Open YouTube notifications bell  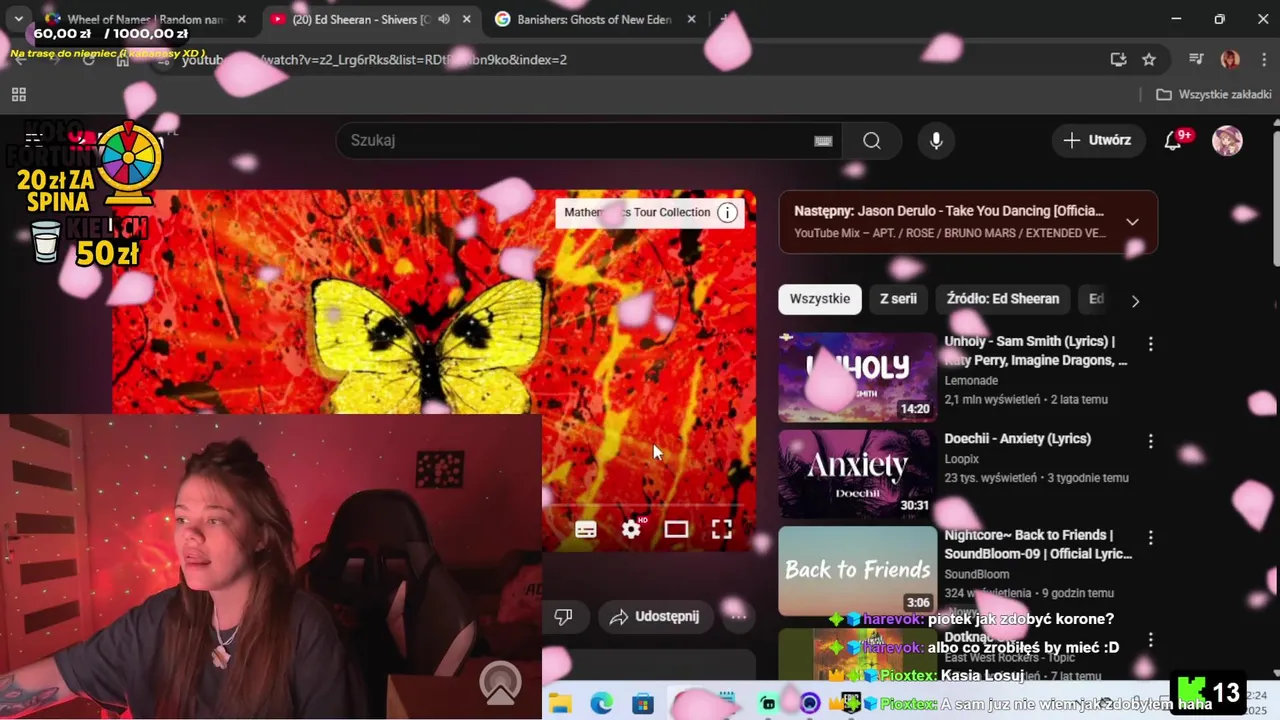tap(1173, 140)
